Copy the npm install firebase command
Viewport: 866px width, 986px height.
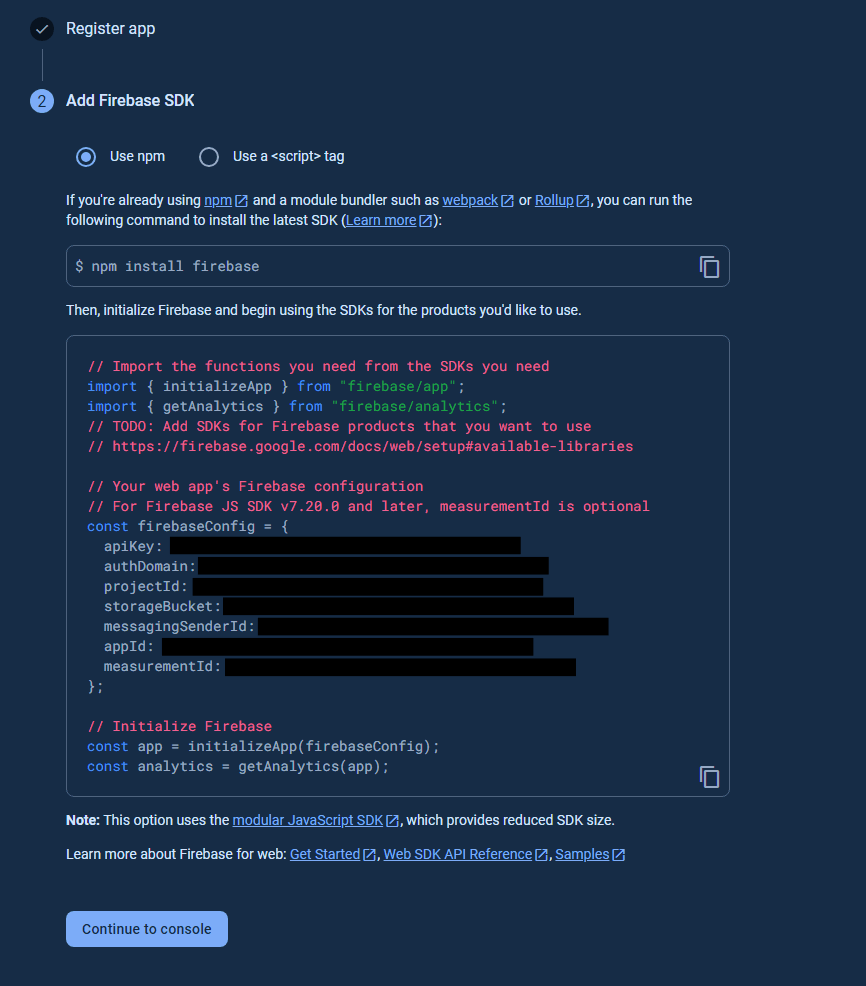coord(709,267)
